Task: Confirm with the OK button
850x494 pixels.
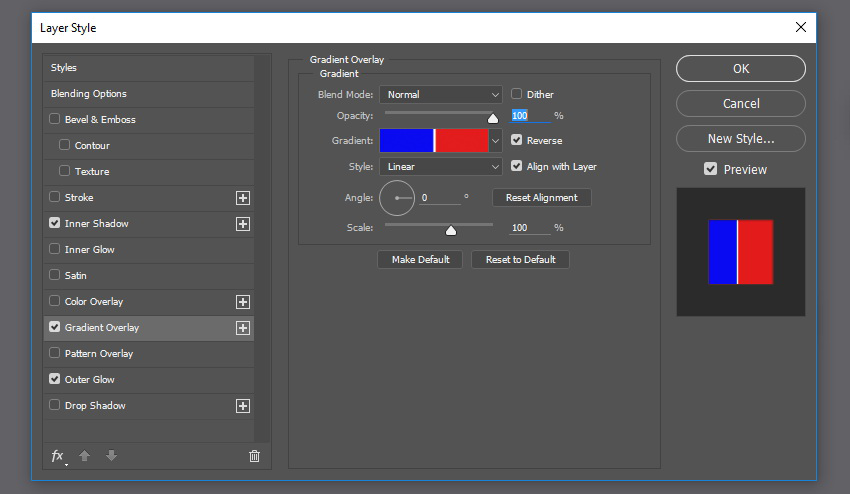Action: [740, 68]
